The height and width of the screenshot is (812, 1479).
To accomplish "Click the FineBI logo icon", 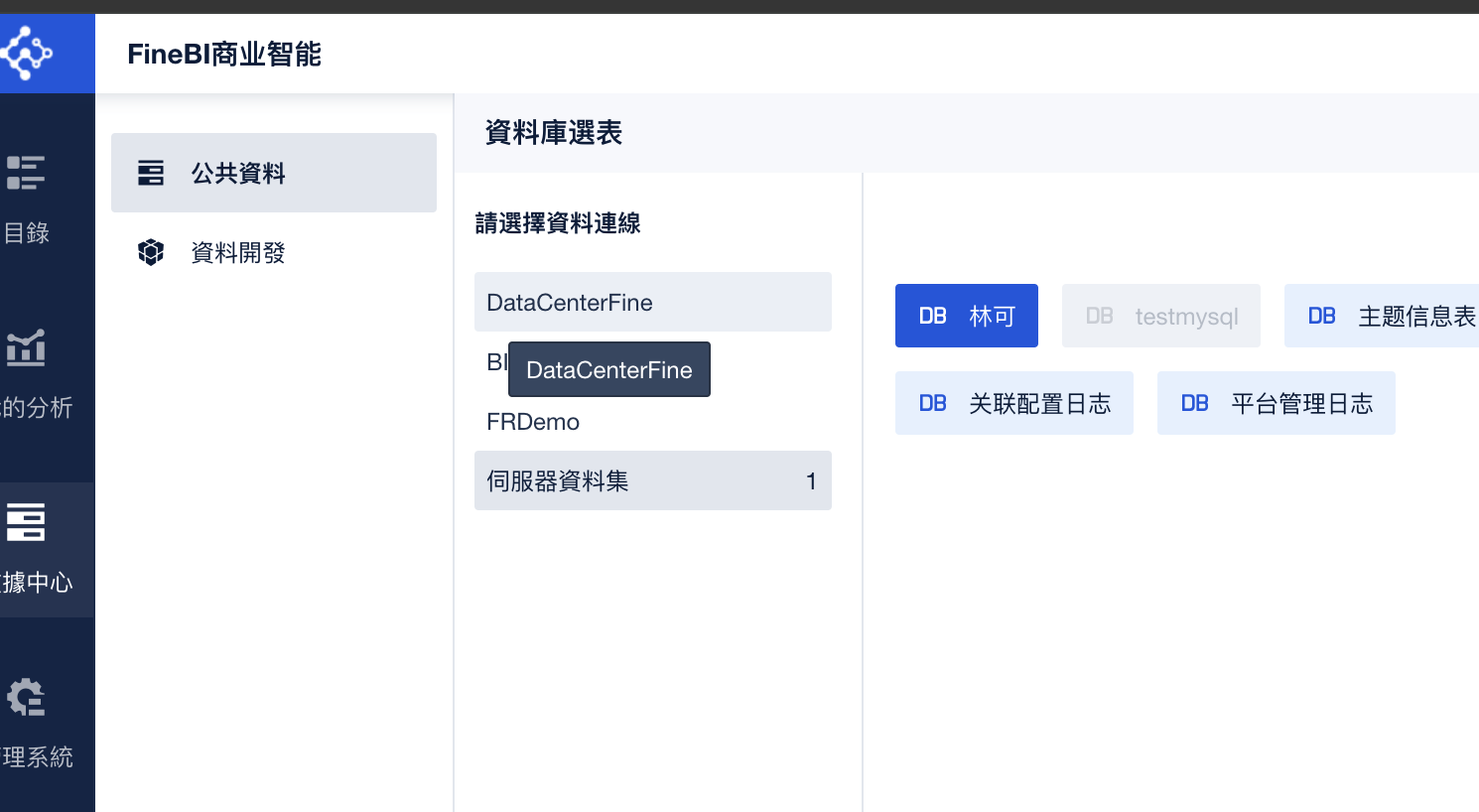I will coord(25,53).
